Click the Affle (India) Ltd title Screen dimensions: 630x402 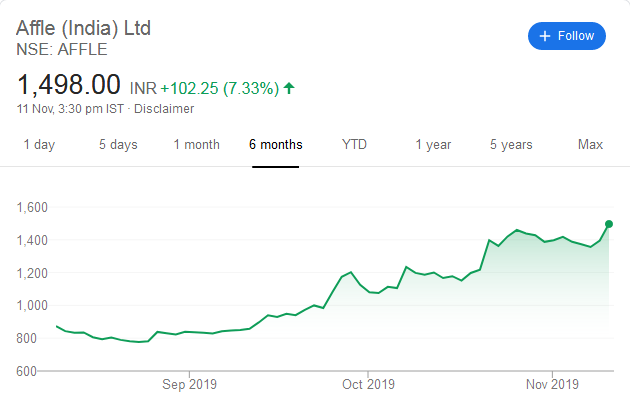point(83,28)
